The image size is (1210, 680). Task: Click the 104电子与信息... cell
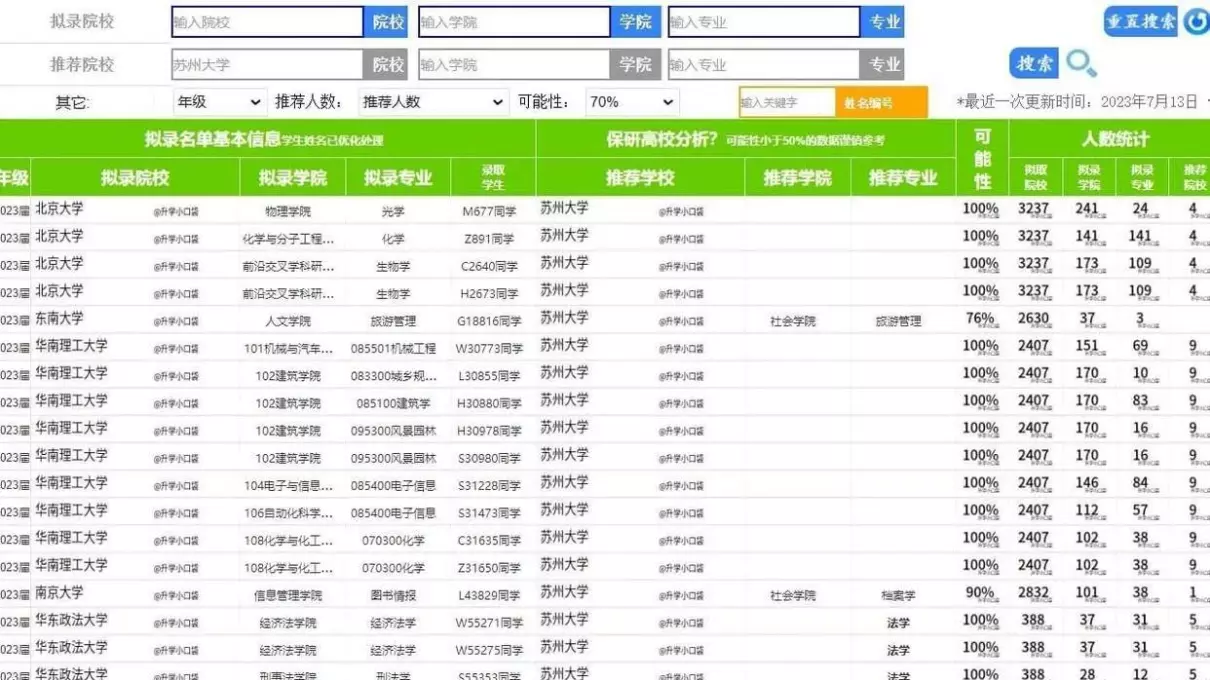coord(288,486)
